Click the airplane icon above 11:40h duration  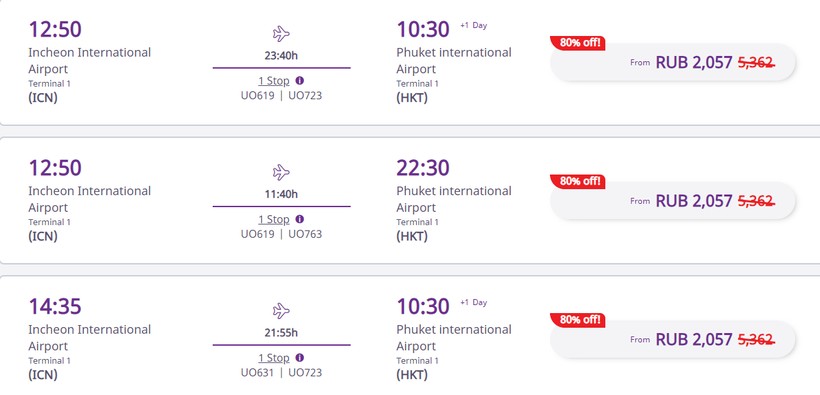point(281,172)
